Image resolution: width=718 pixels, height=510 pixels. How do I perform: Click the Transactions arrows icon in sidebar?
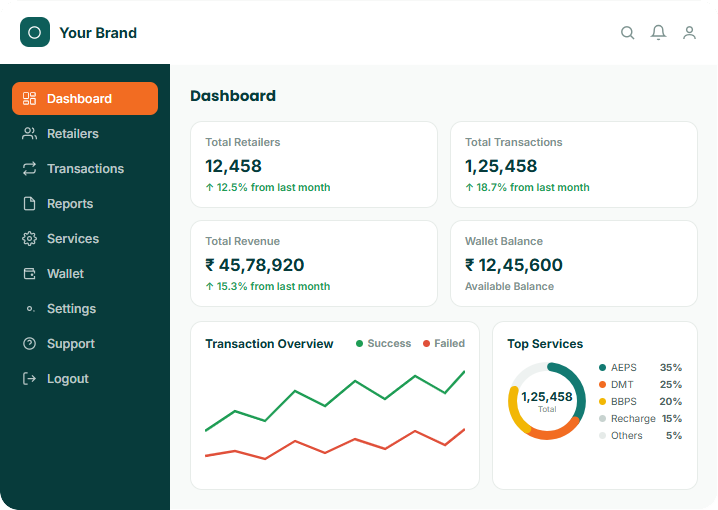tap(29, 168)
